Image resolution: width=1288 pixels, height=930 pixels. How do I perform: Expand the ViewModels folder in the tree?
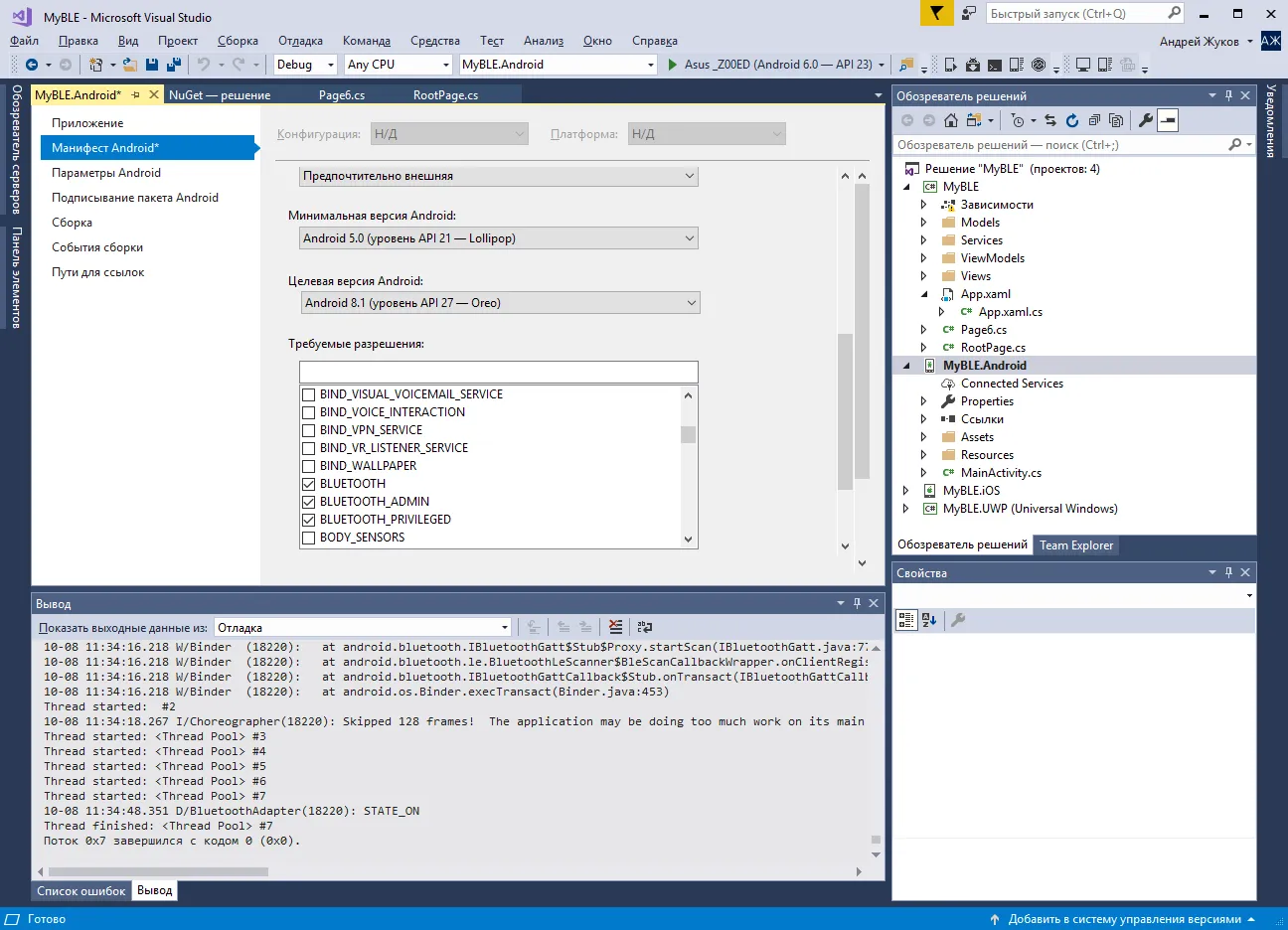click(923, 258)
